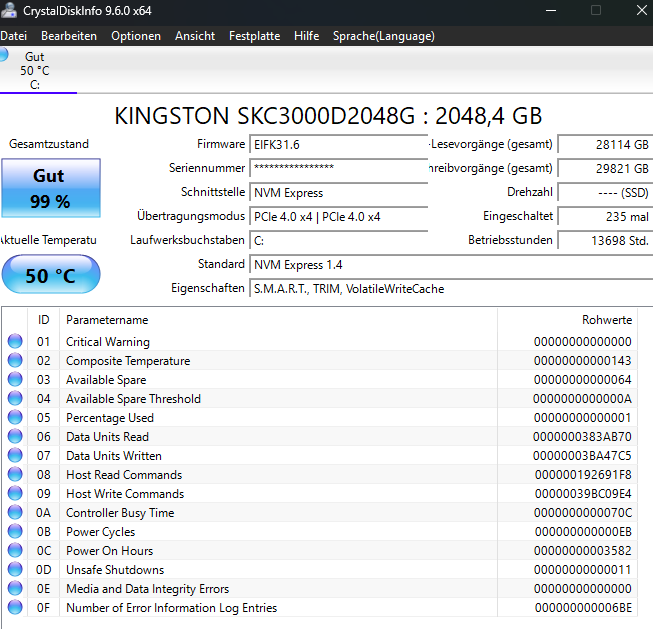Image resolution: width=653 pixels, height=629 pixels.
Task: Click the Betriebsstunden value 13698 Std.
Action: (x=605, y=240)
